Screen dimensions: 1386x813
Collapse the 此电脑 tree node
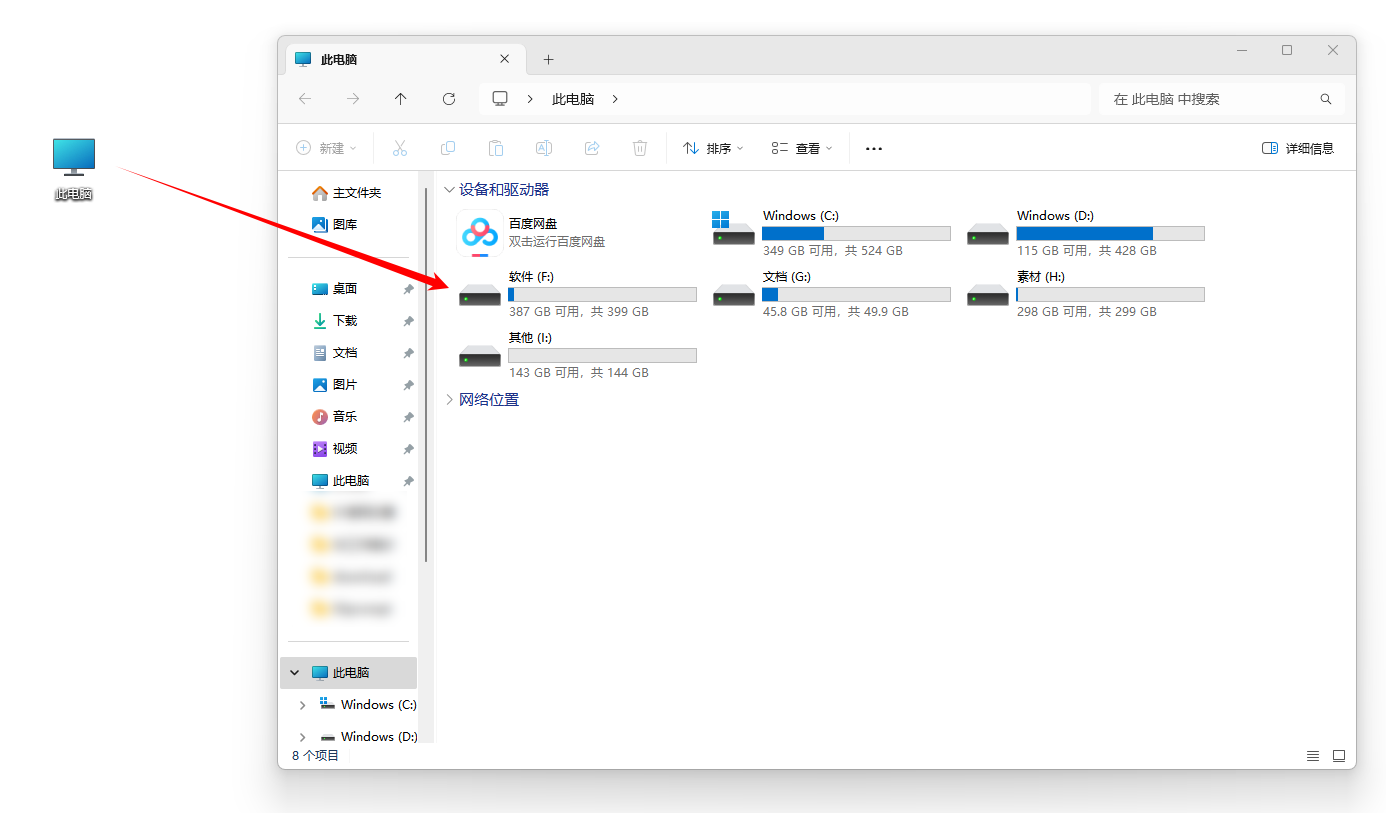[295, 673]
